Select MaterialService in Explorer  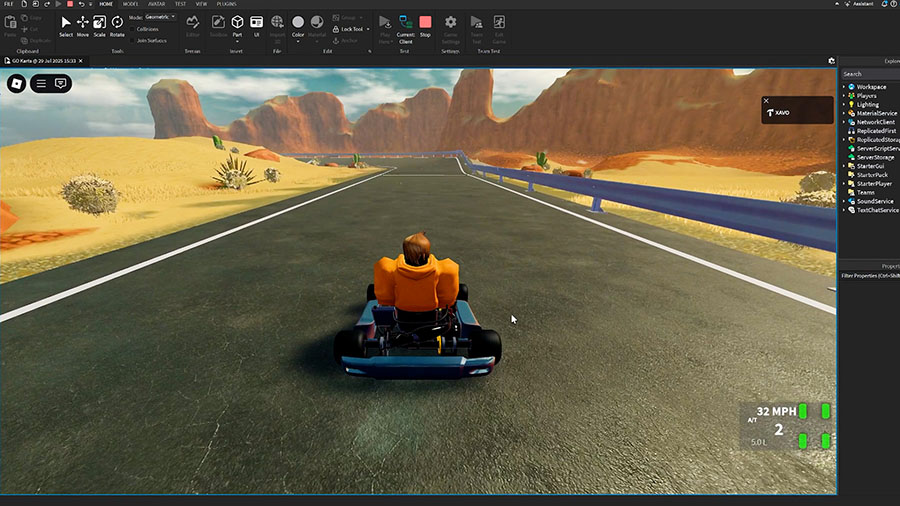[872, 114]
